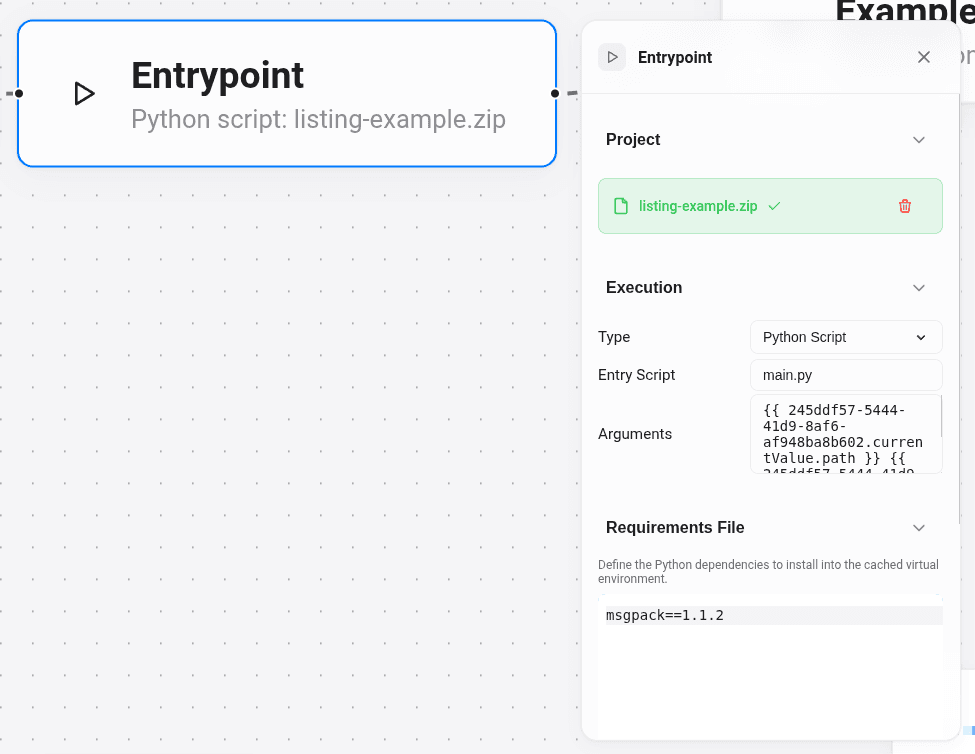Click the Project section heading
This screenshot has width=975, height=754.
pyautogui.click(x=632, y=139)
